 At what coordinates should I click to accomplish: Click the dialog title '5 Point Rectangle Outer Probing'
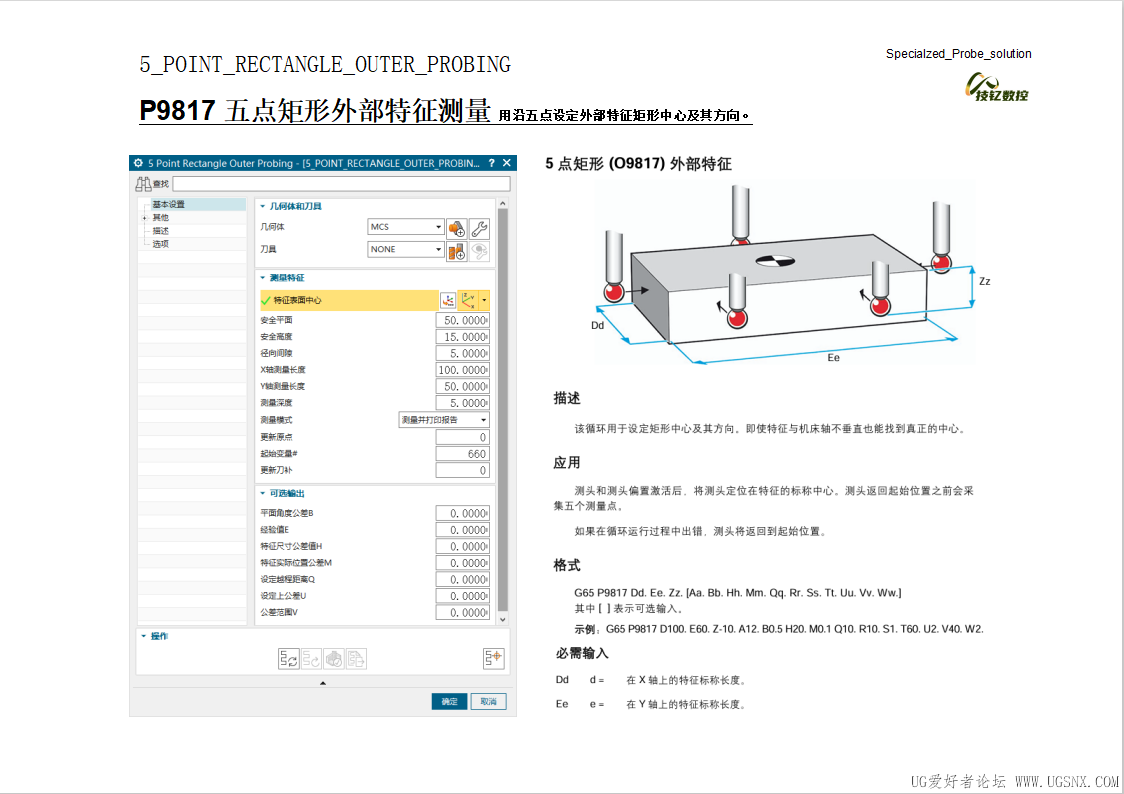click(221, 163)
